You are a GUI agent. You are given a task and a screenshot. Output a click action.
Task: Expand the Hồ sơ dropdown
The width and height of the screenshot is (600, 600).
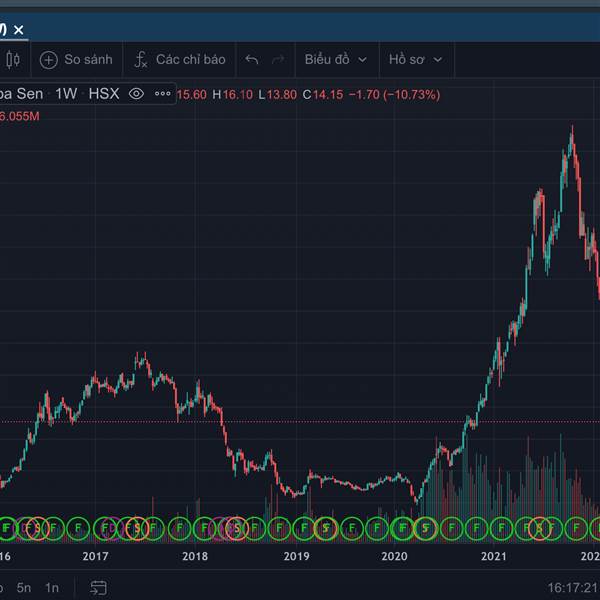pyautogui.click(x=416, y=60)
